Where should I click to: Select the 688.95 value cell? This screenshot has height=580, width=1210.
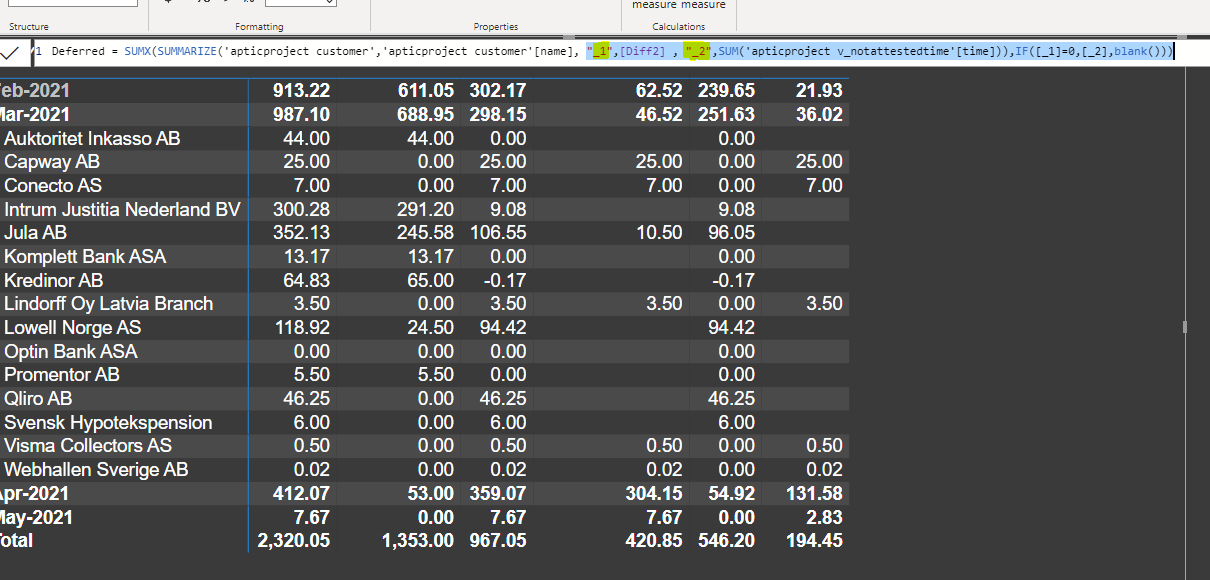click(x=426, y=115)
